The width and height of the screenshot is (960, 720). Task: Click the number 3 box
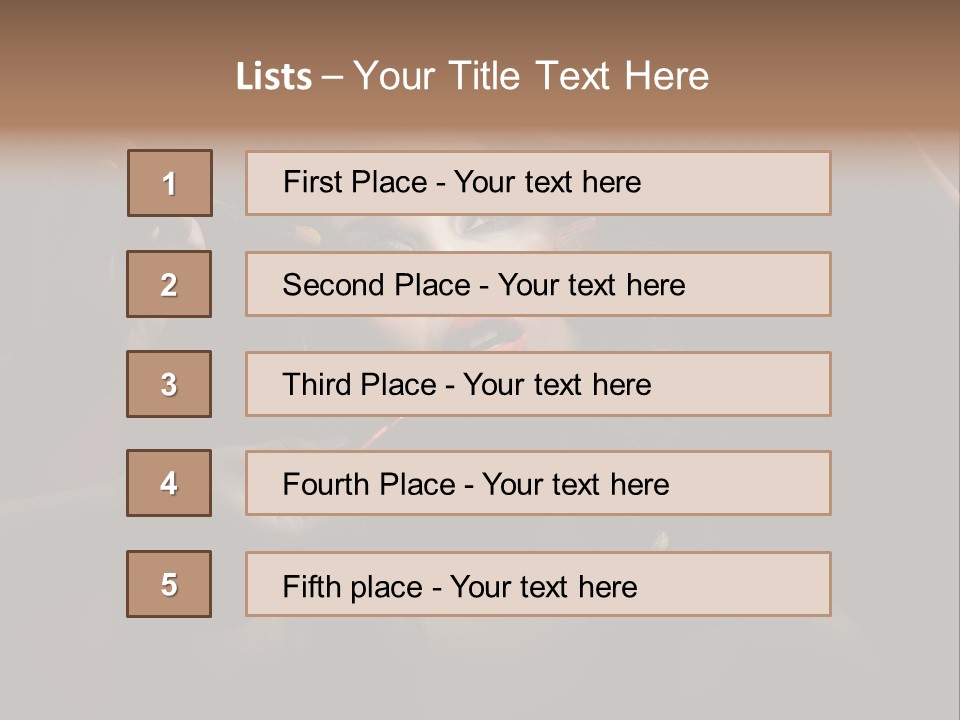coord(169,384)
